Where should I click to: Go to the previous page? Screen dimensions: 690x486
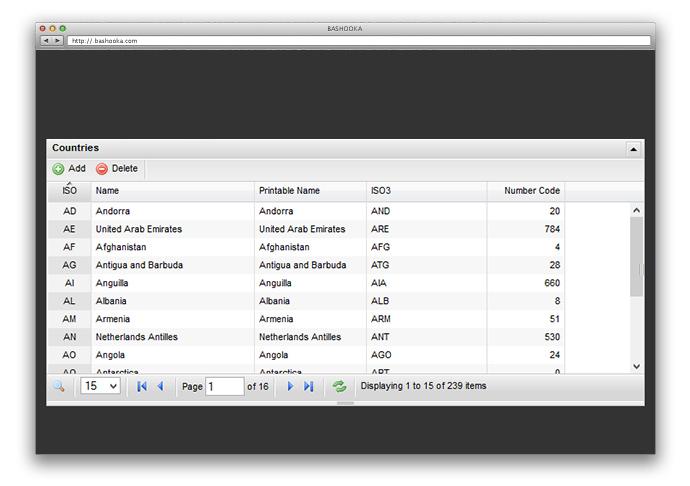(161, 387)
